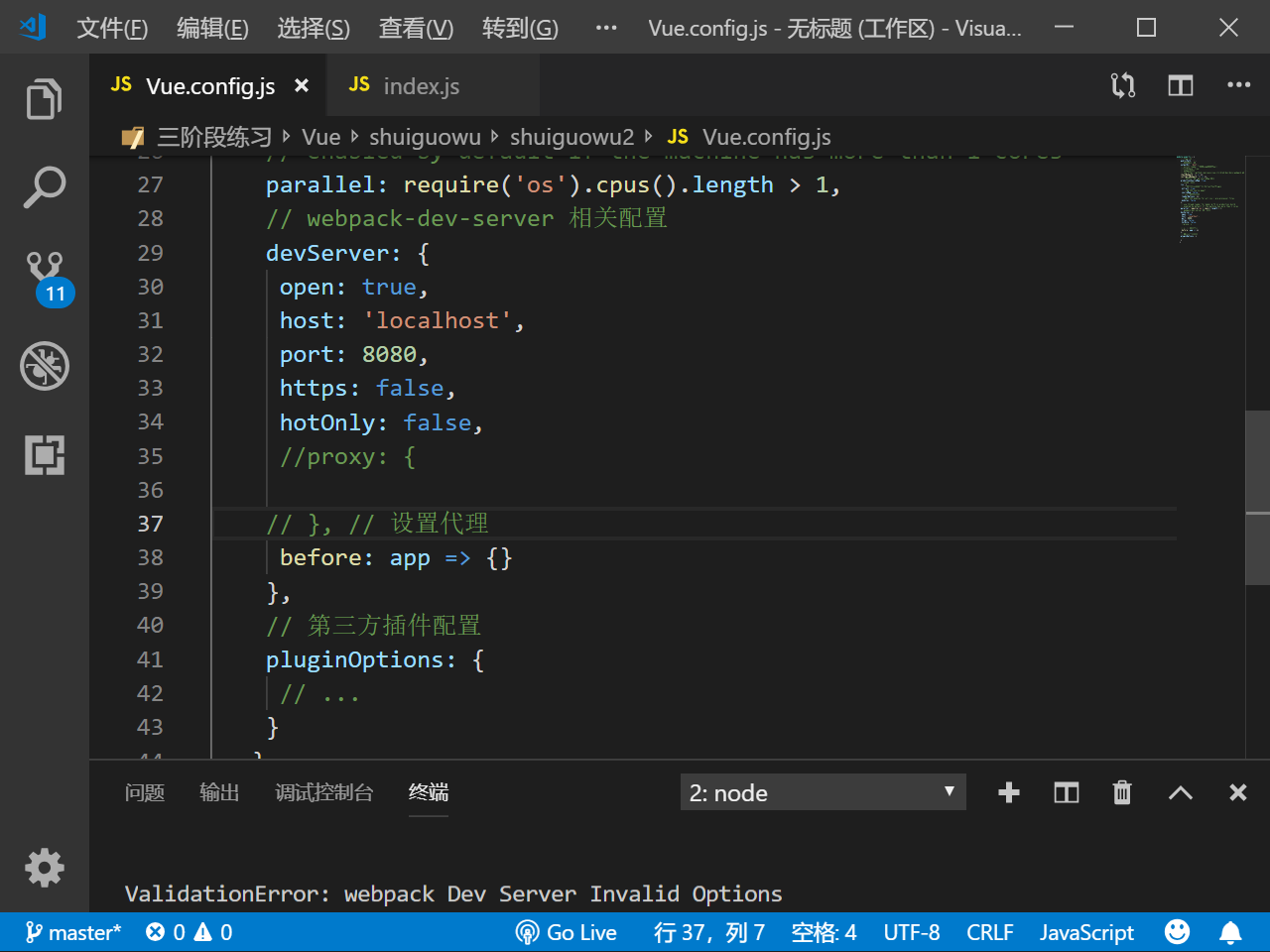
Task: Click errors and warnings count in status bar
Action: 189,932
